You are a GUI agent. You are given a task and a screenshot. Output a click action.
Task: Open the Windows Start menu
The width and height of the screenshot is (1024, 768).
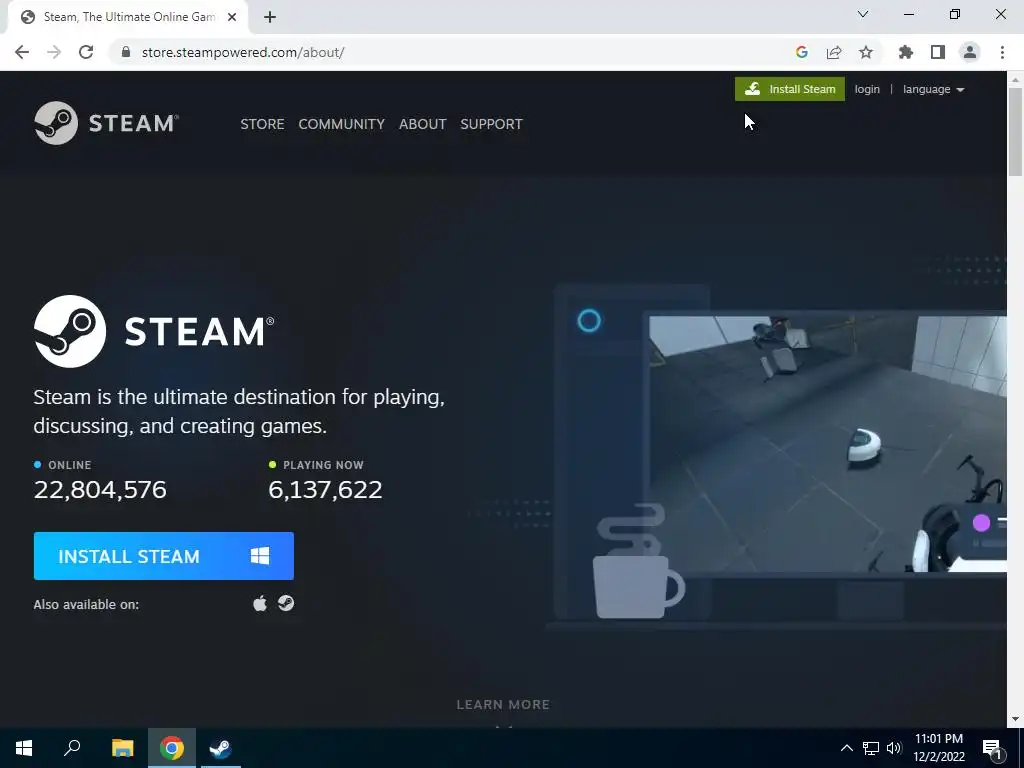(24, 748)
